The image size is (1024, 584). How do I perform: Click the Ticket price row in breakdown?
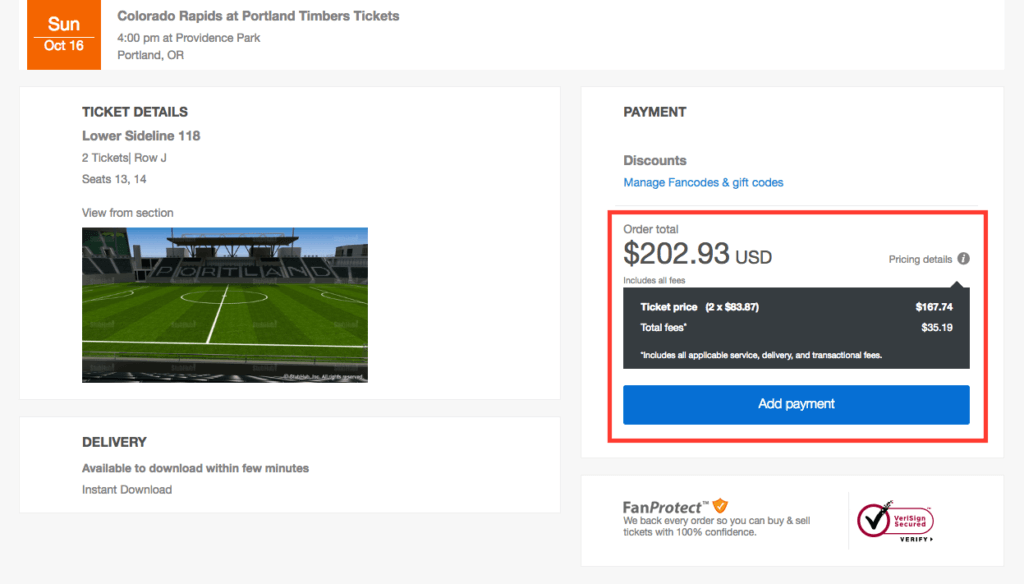(x=796, y=307)
